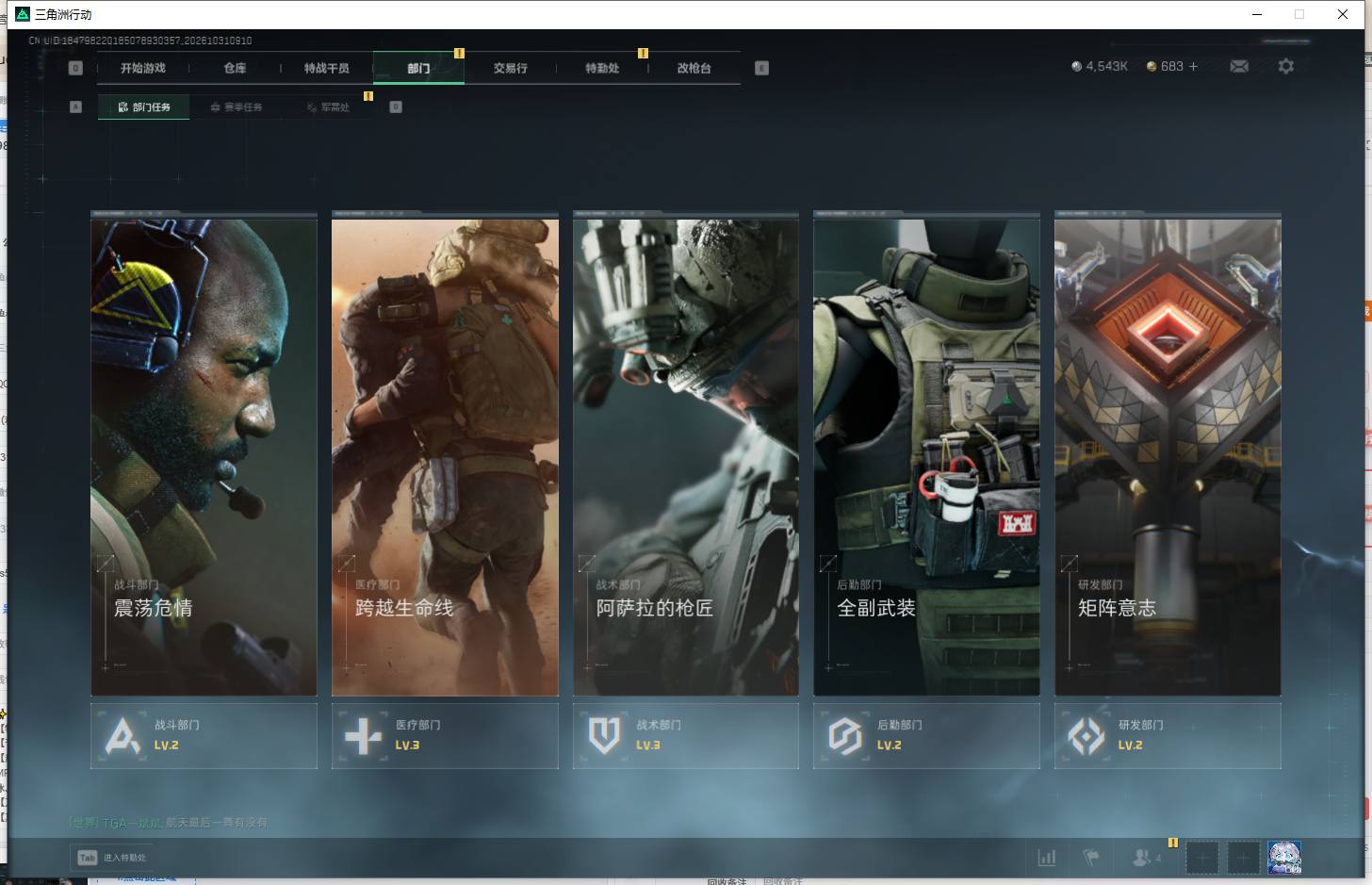Open the 军需处 sub-tab

point(328,107)
